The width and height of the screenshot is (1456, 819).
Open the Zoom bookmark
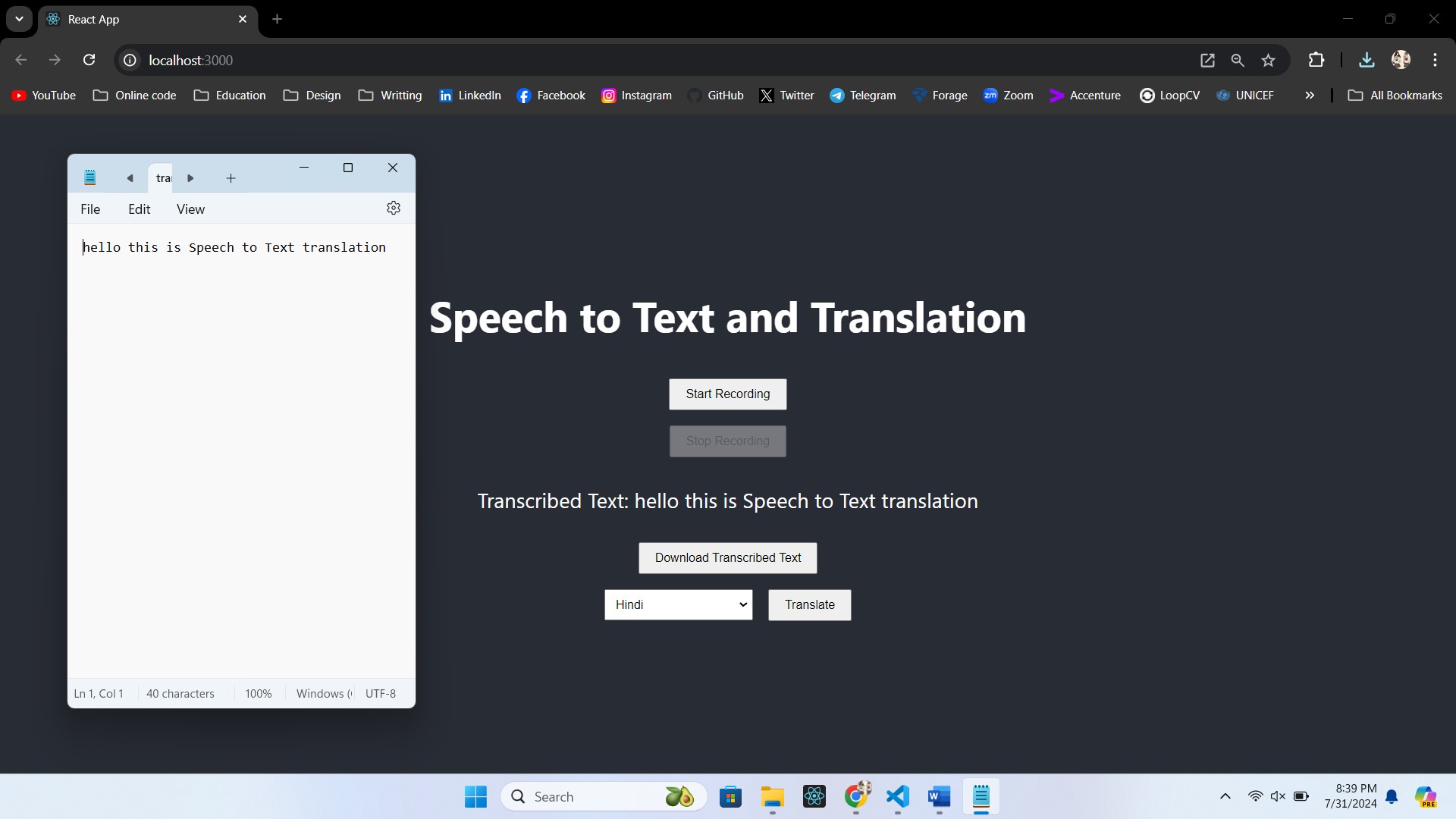click(x=1009, y=95)
